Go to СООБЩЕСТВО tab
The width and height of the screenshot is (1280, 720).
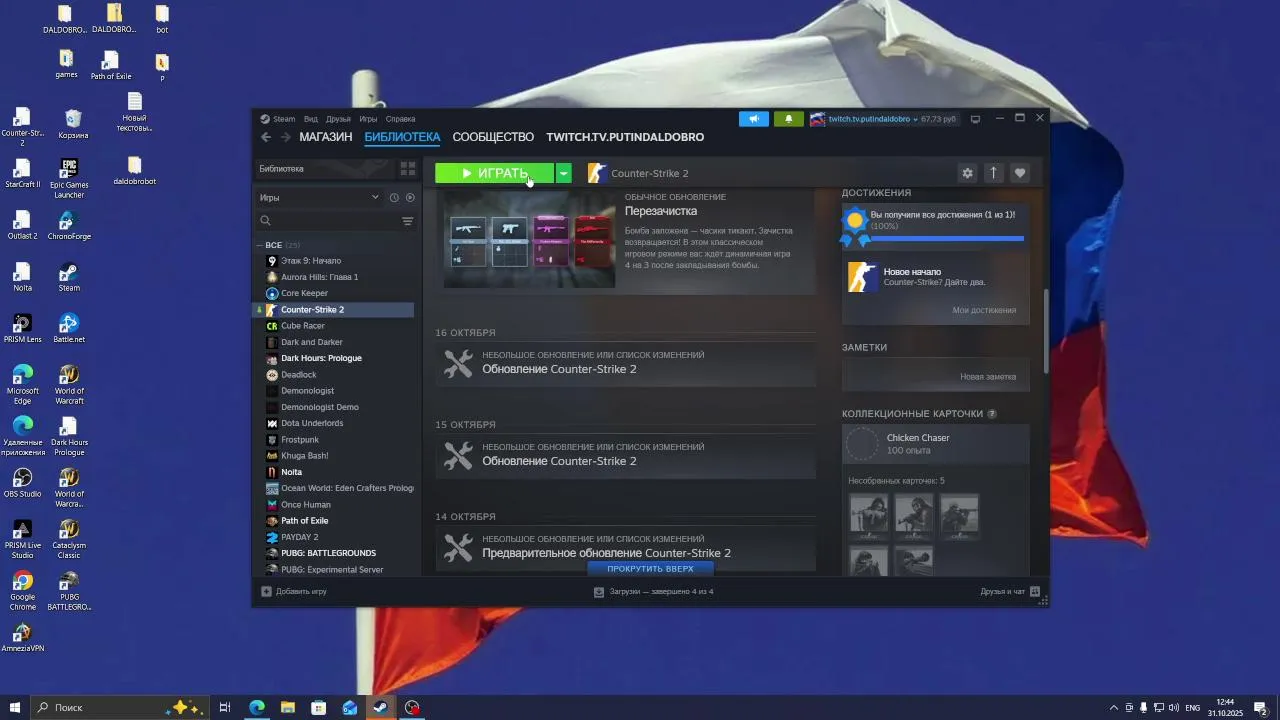pos(493,137)
